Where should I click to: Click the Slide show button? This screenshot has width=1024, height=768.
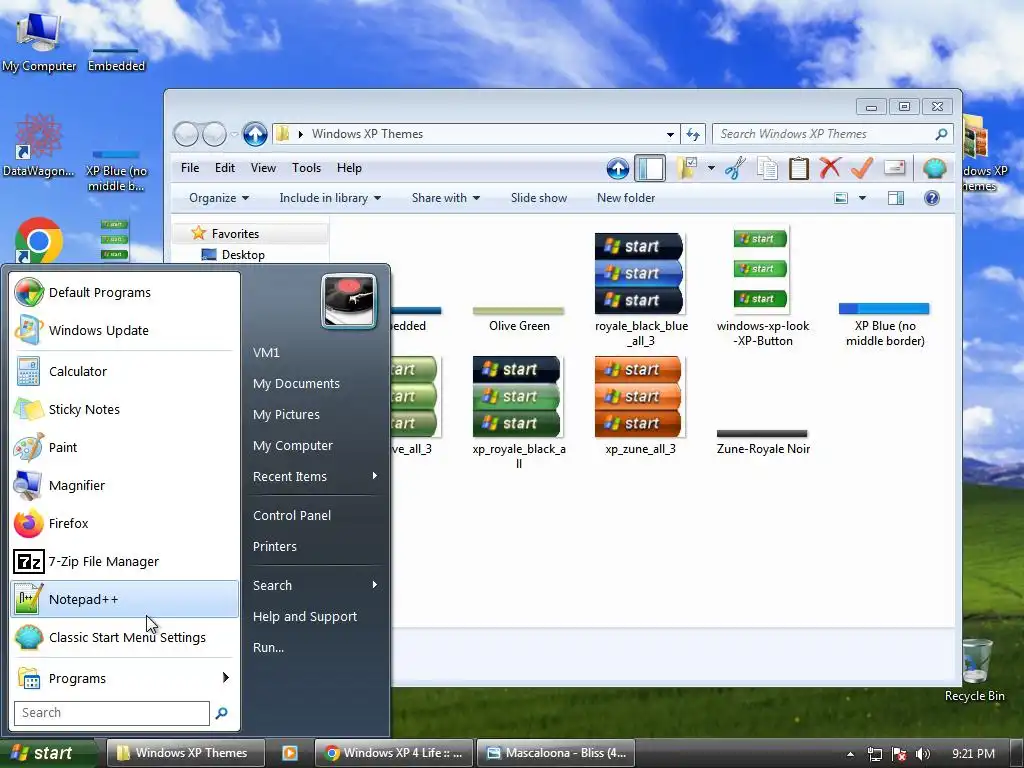539,198
